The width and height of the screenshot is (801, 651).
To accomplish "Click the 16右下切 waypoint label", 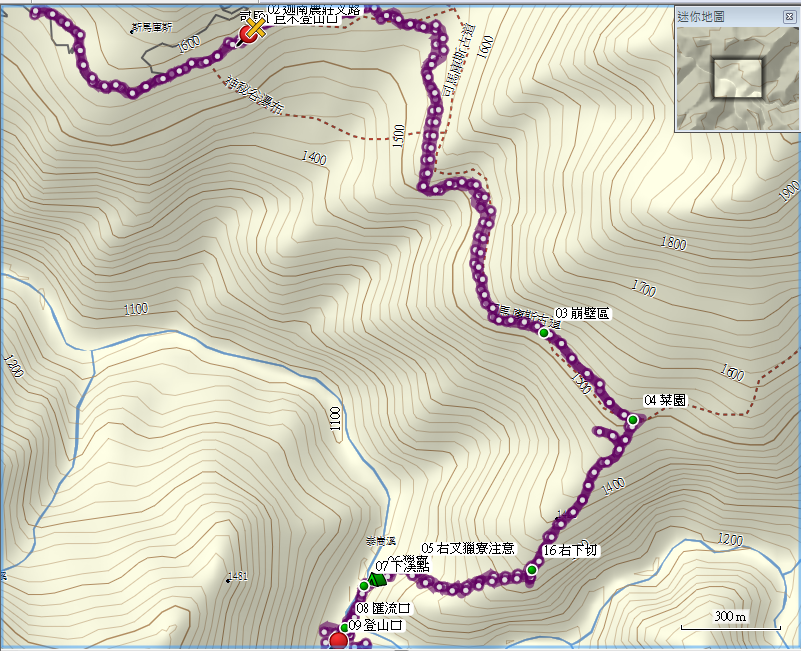I will pyautogui.click(x=570, y=550).
